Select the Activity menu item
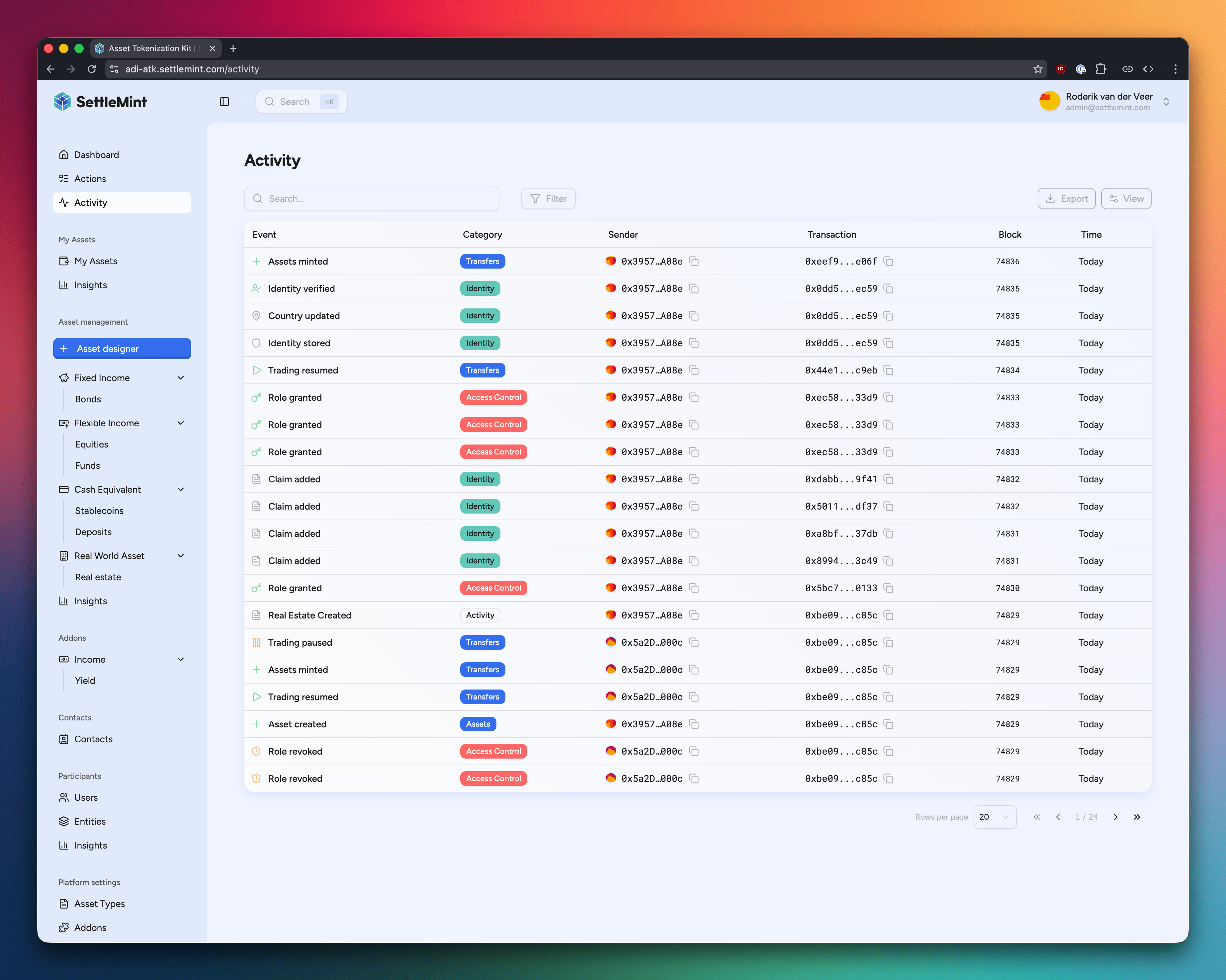The width and height of the screenshot is (1226, 980). pos(91,203)
